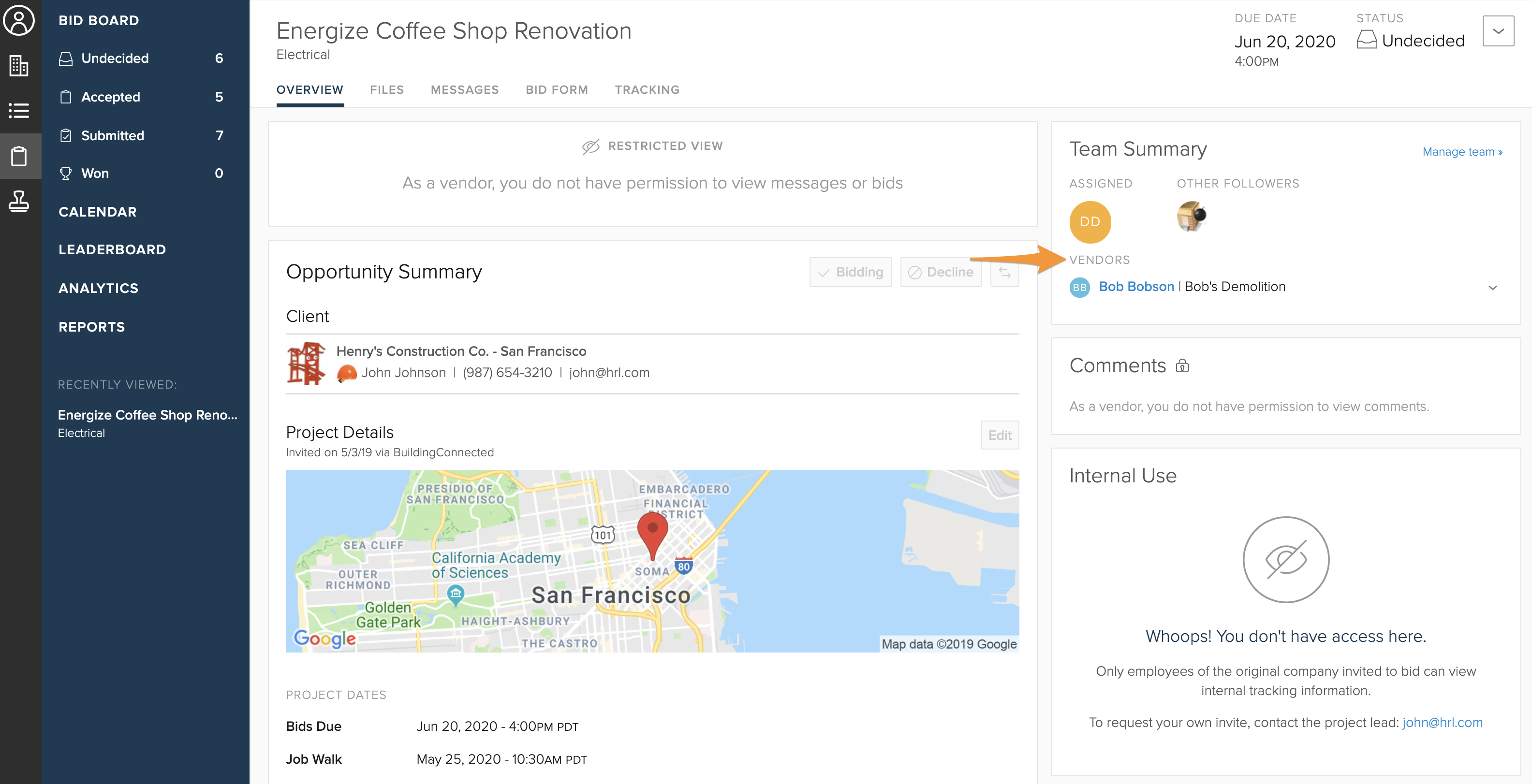Click the Manage team link

[x=1462, y=152]
